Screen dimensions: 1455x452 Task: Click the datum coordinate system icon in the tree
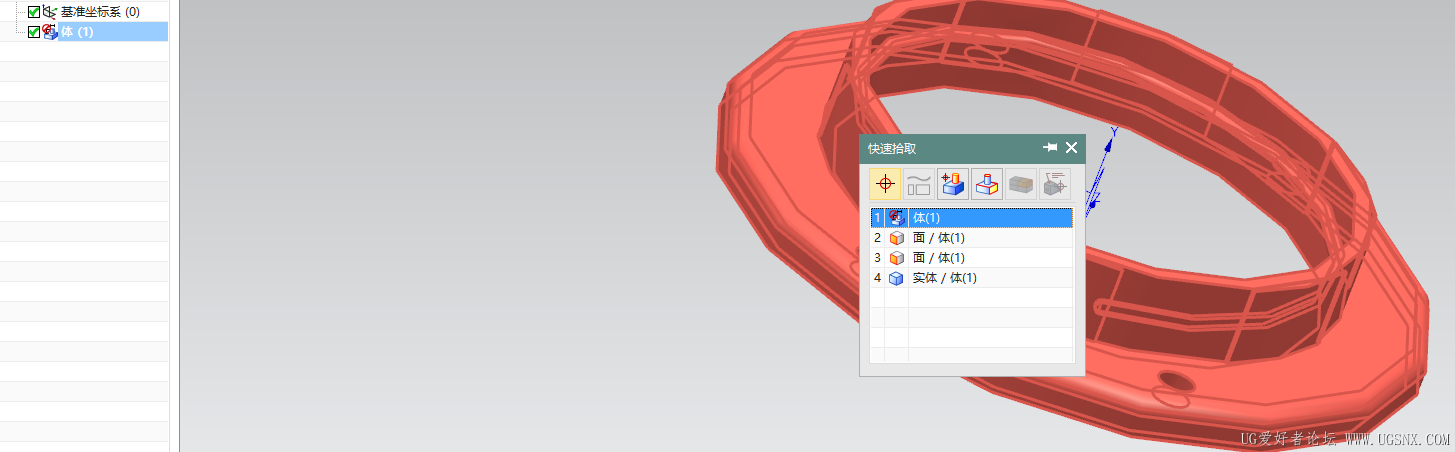pos(49,12)
